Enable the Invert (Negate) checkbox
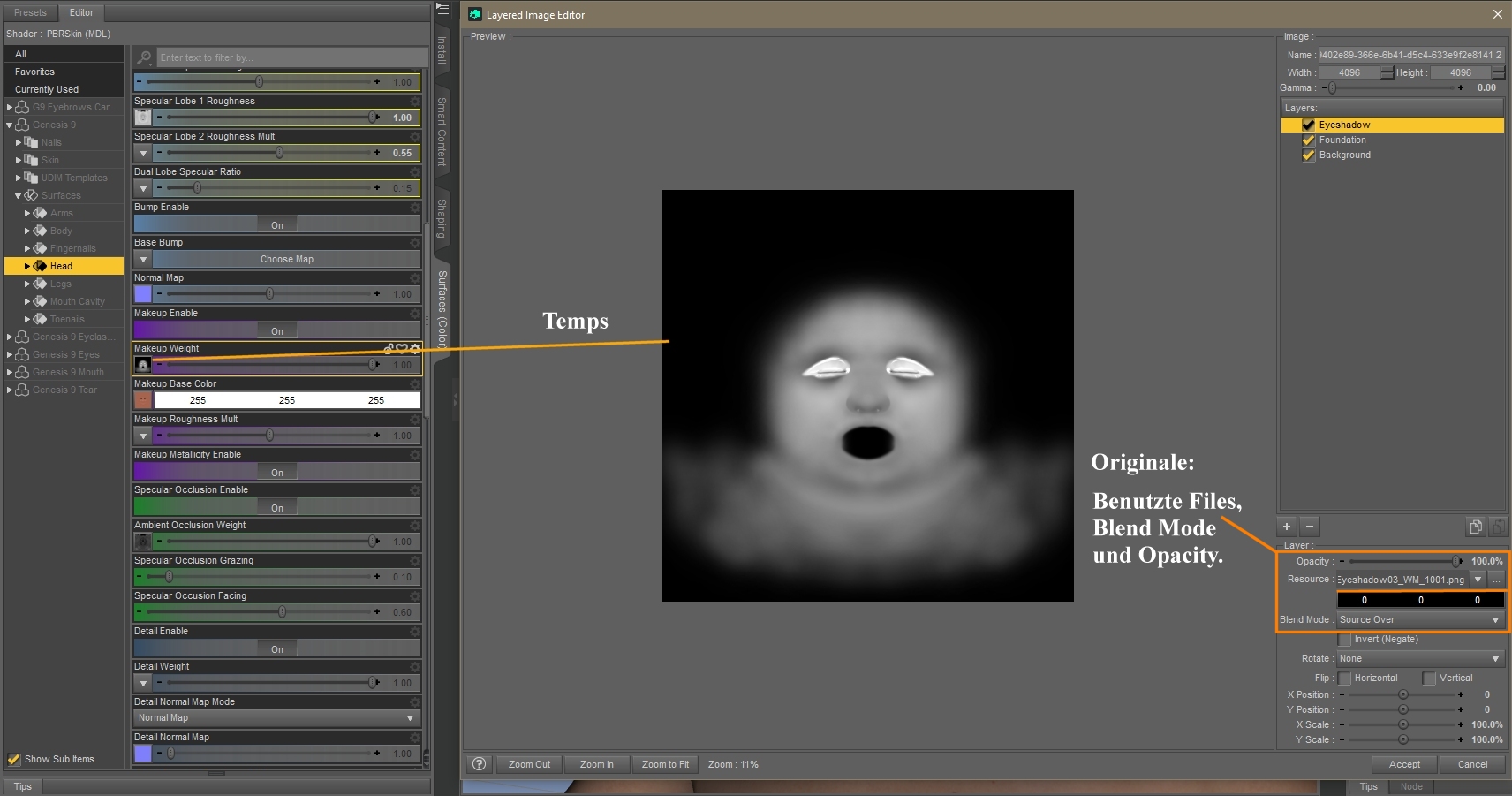The height and width of the screenshot is (796, 1512). coord(1344,640)
